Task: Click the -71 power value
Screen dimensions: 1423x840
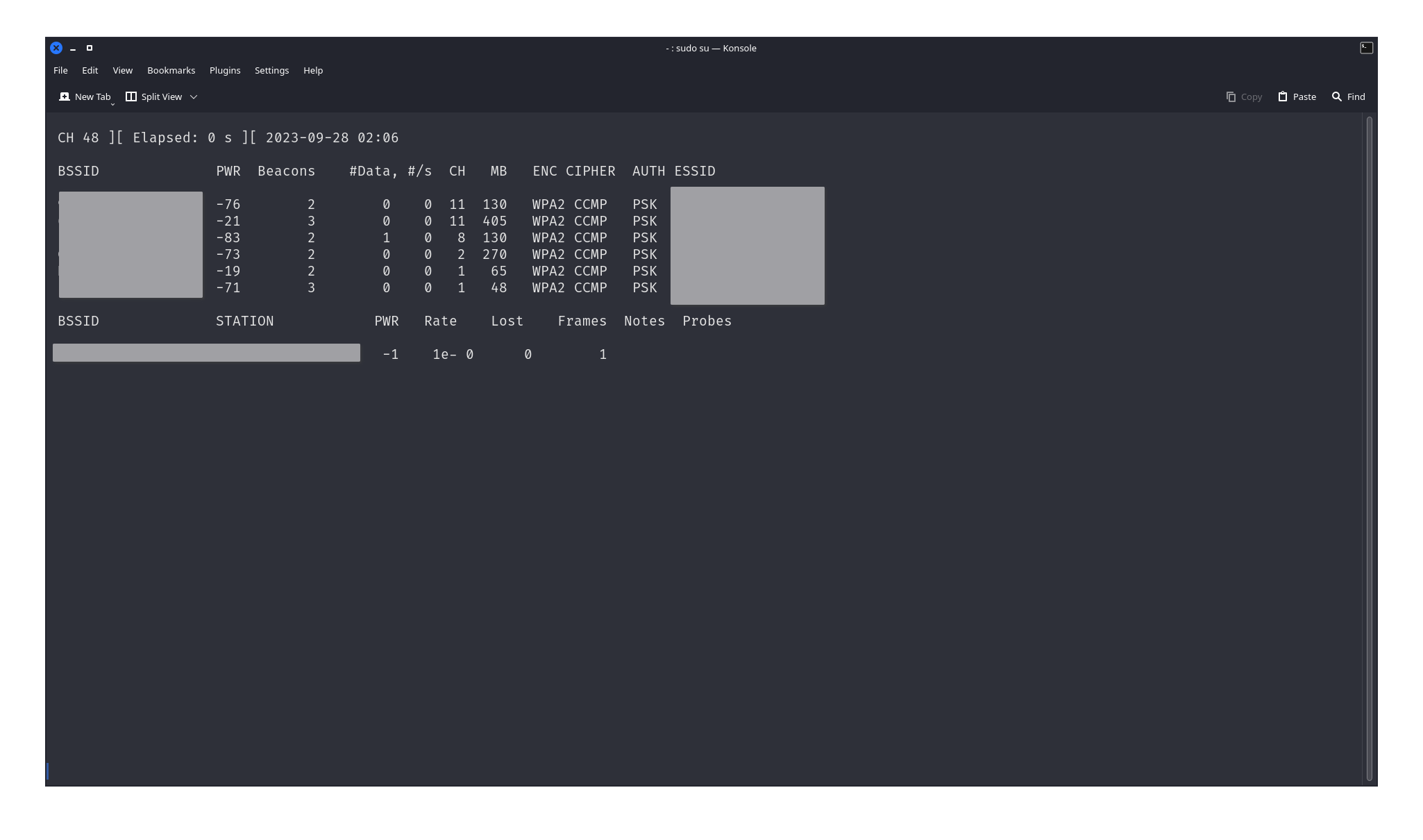Action: click(x=228, y=287)
